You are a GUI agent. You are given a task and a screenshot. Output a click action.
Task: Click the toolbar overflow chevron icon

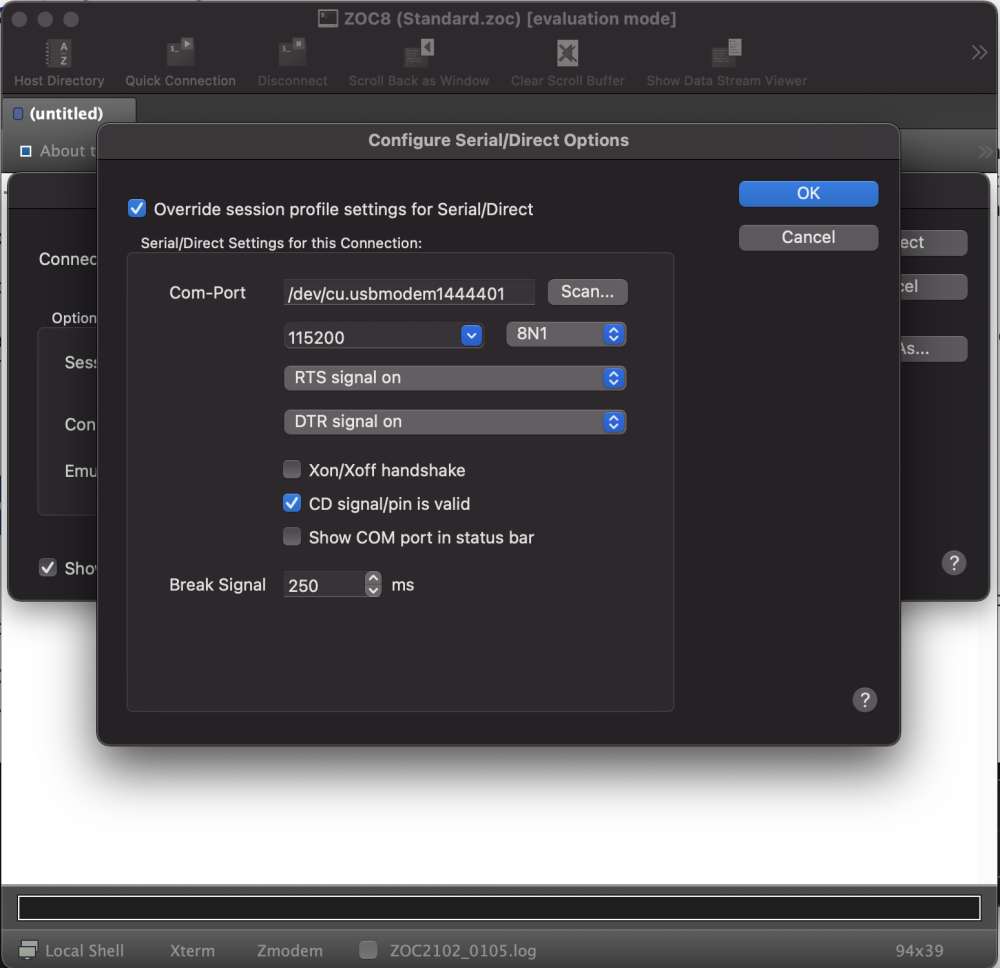979,53
